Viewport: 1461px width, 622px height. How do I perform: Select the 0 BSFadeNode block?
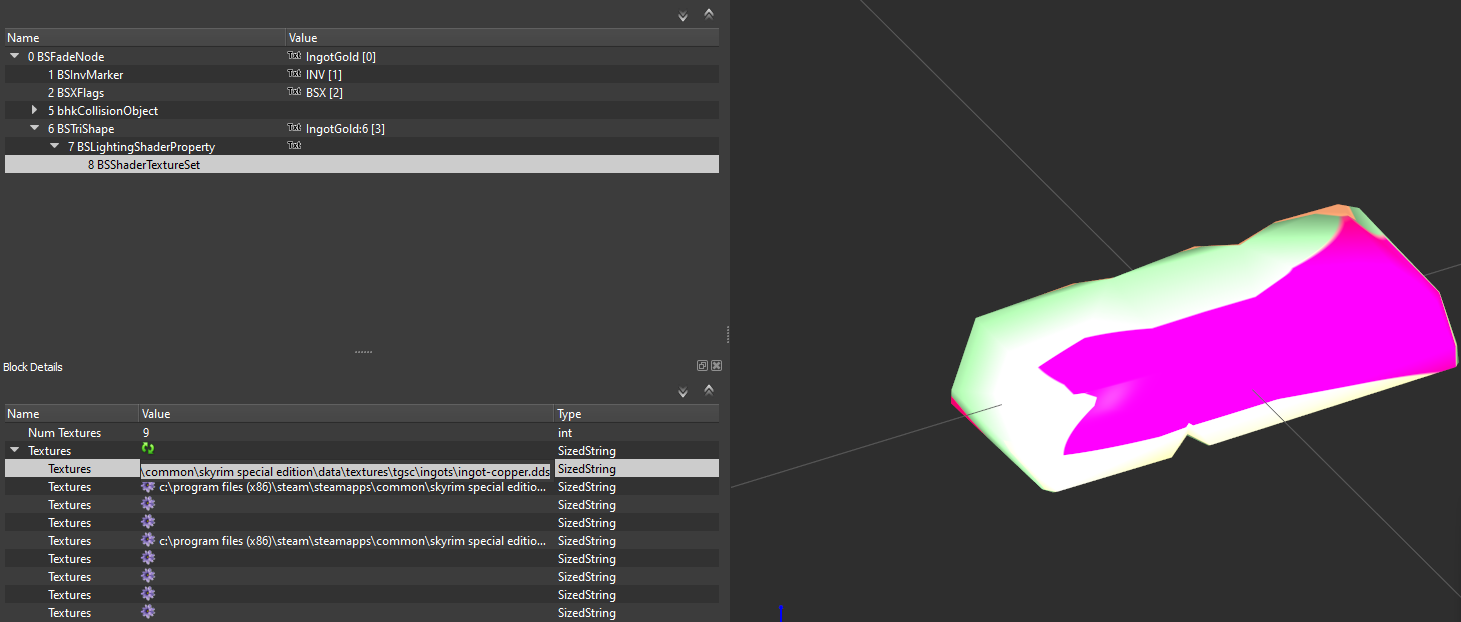tap(66, 57)
